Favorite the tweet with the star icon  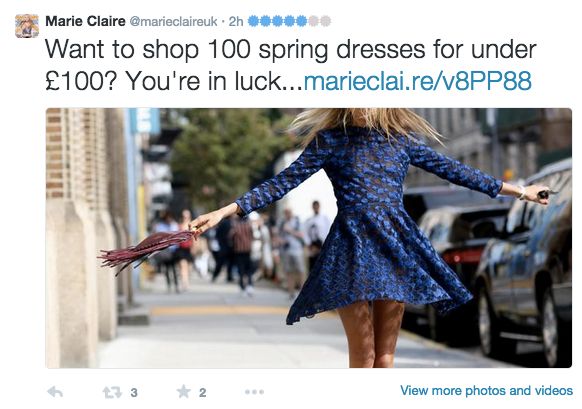tap(184, 392)
